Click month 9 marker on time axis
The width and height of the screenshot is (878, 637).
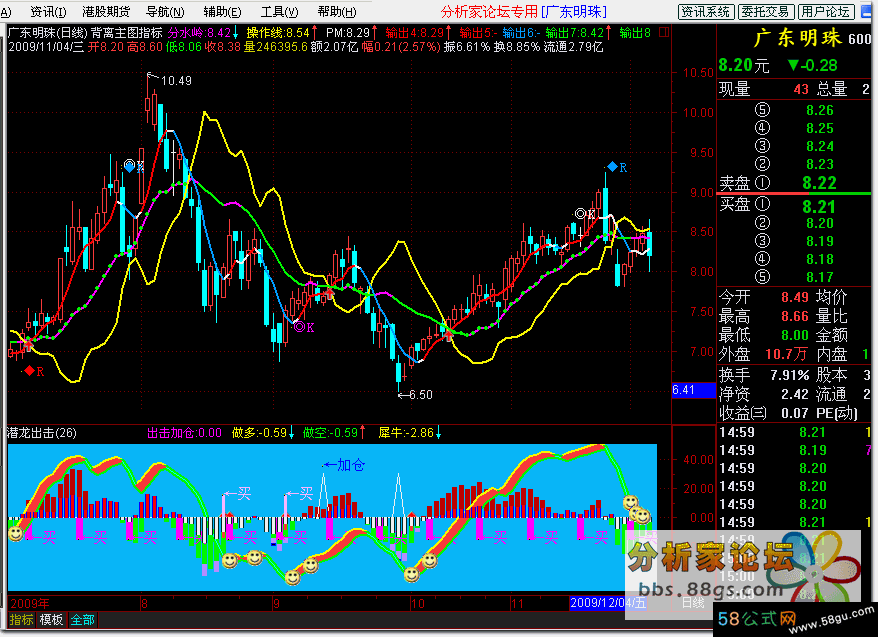point(276,603)
